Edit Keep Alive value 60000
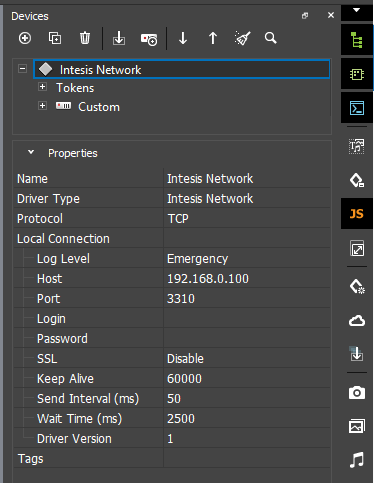Screen dimensions: 374x483 coord(247,378)
